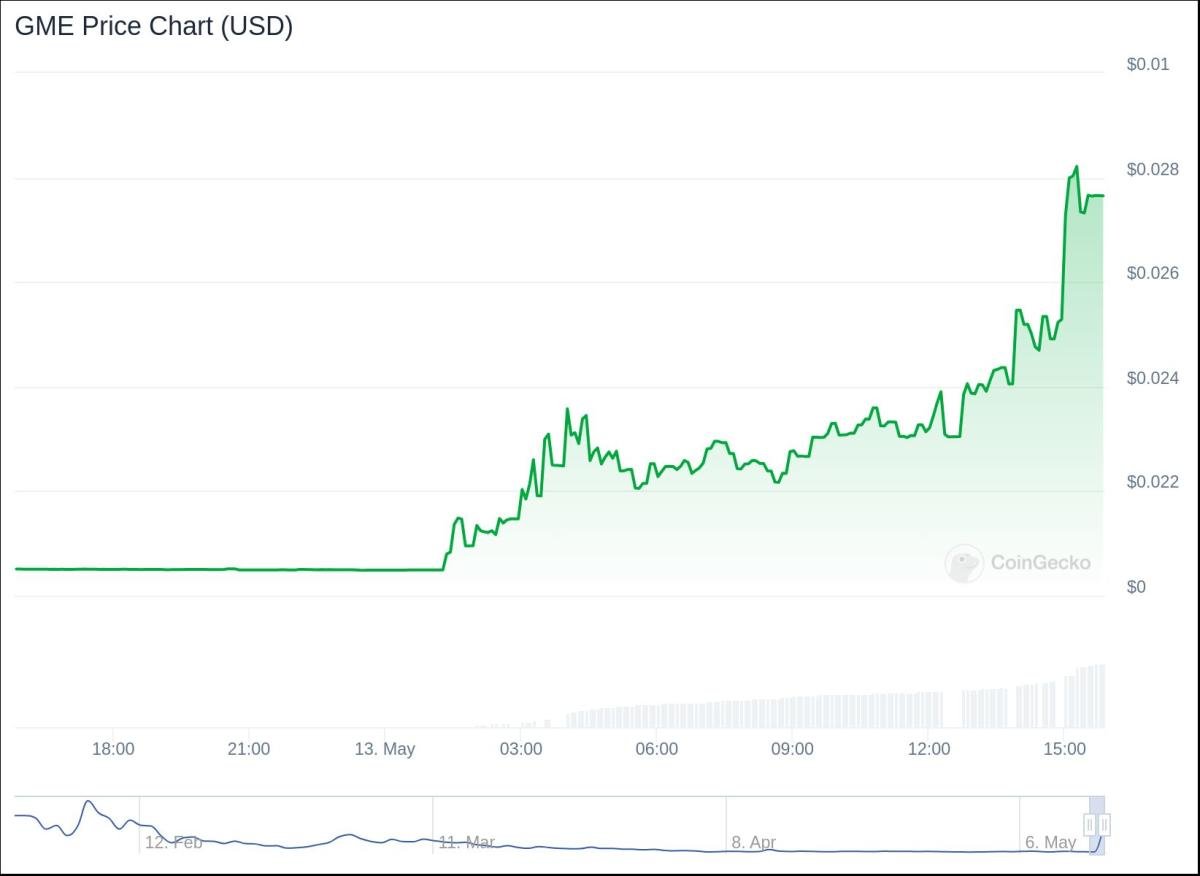This screenshot has height=876, width=1200.
Task: Click the 03:00 time axis label
Action: pos(521,749)
